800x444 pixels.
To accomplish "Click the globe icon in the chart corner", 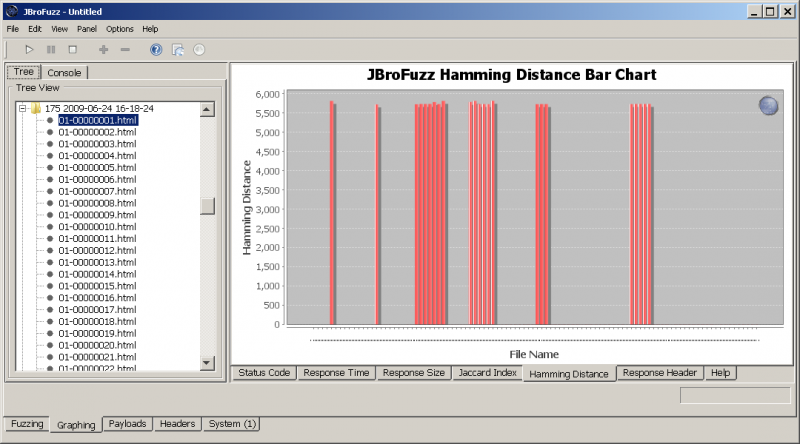I will click(768, 106).
